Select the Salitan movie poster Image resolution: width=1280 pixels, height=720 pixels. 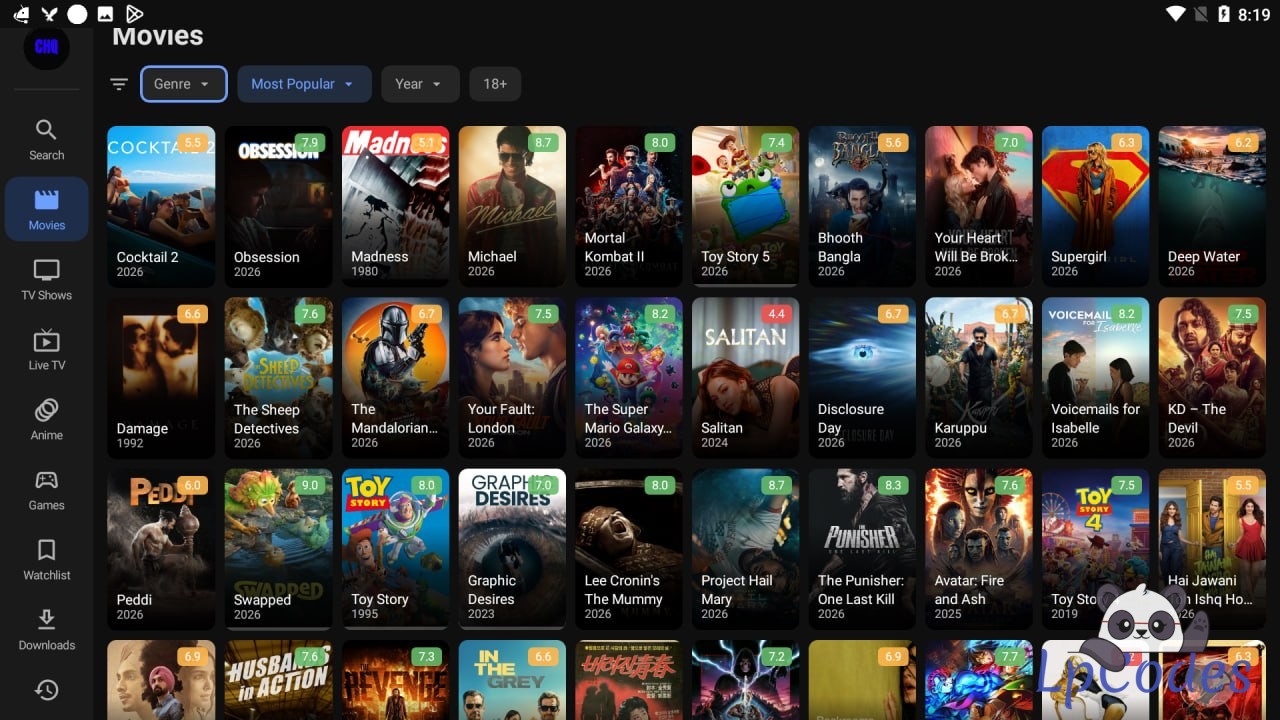click(746, 378)
